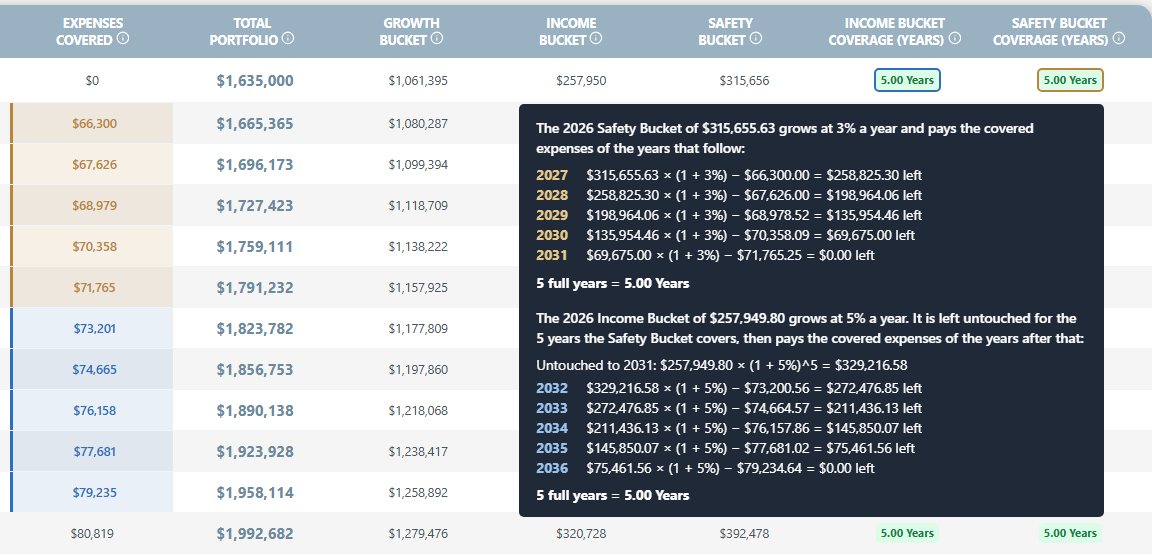
Task: Click info icon next to Growth Bucket header
Action: tap(437, 38)
